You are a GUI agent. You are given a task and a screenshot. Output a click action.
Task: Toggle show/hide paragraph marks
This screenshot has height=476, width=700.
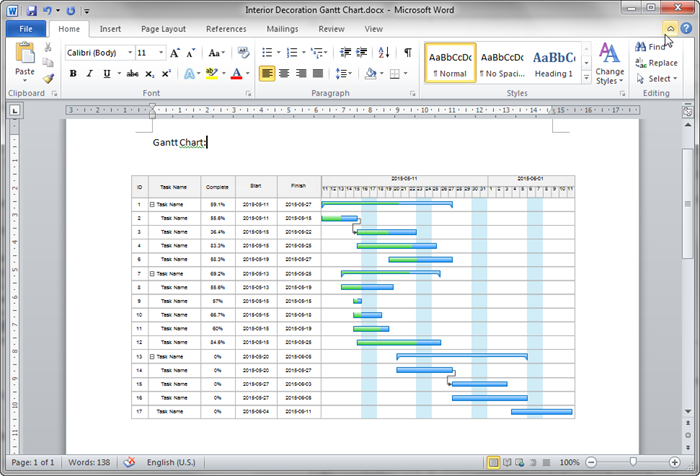pos(408,52)
